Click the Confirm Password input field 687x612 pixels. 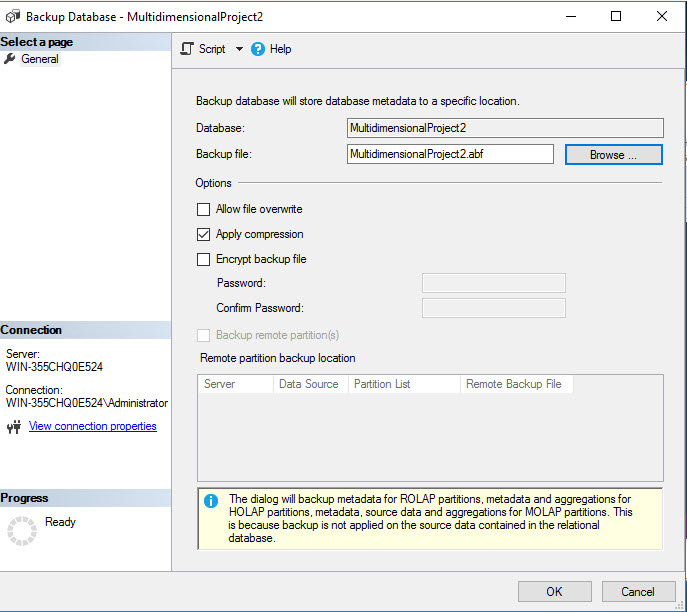click(x=494, y=308)
